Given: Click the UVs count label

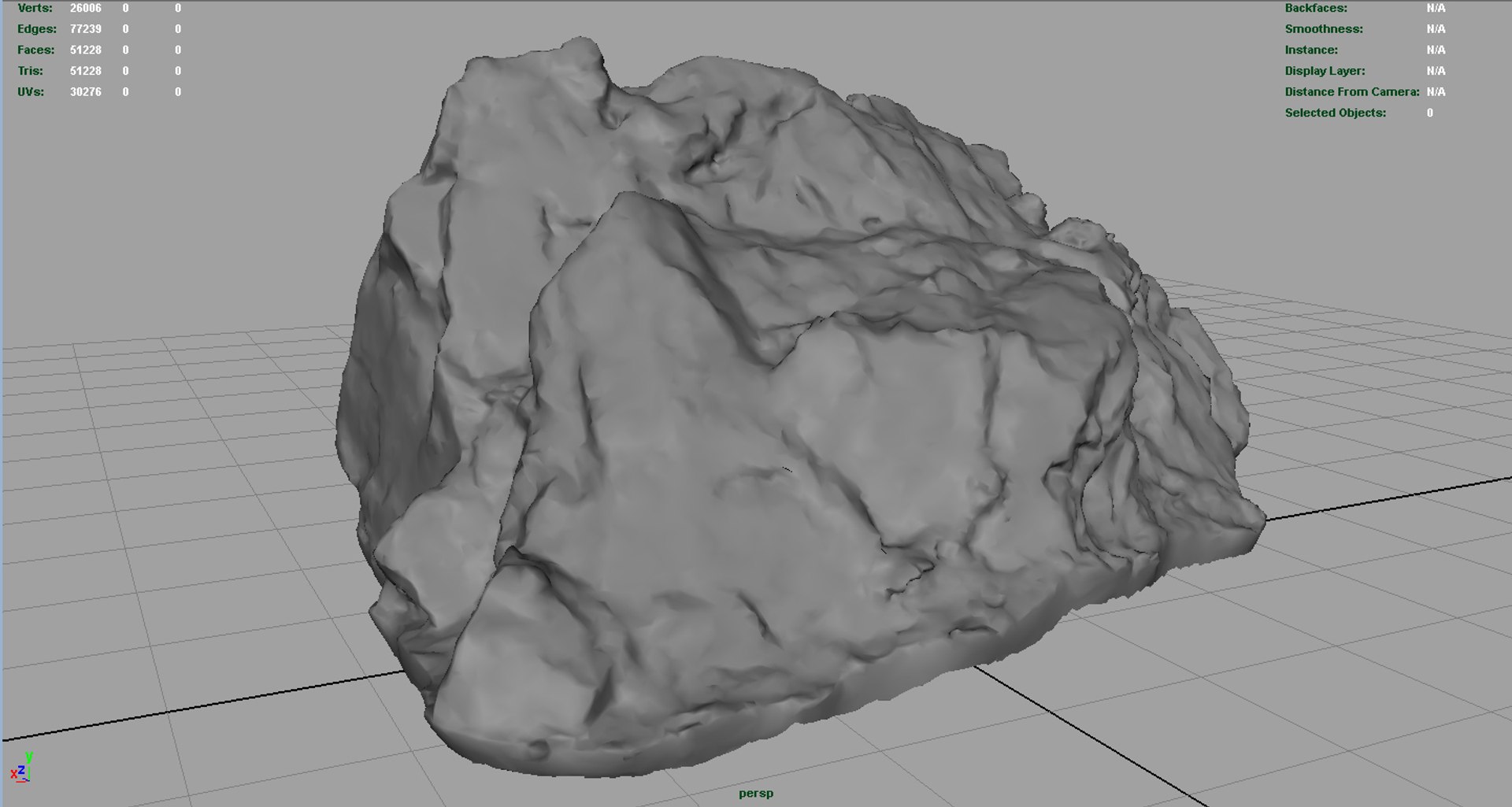Looking at the screenshot, I should point(31,92).
